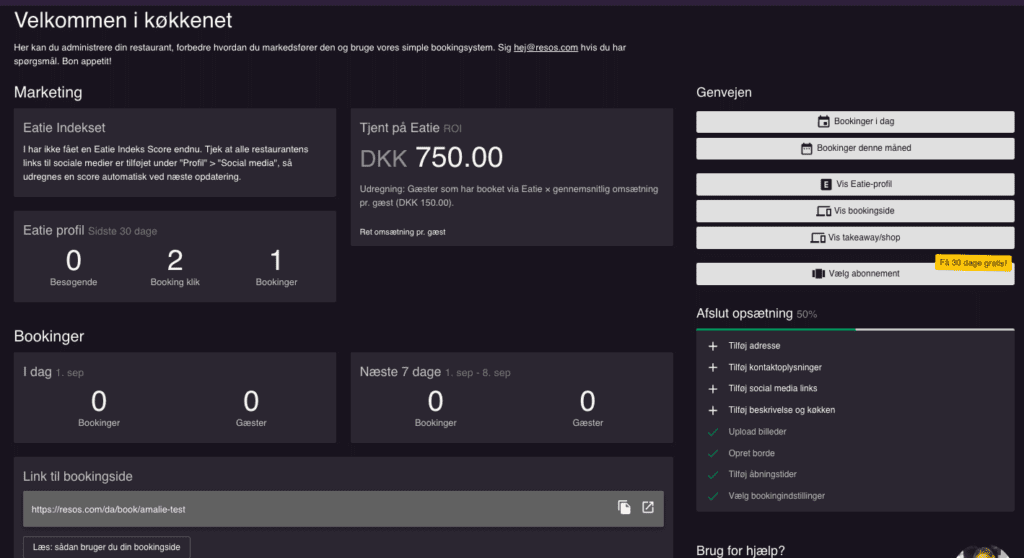The width and height of the screenshot is (1024, 558).
Task: Click the Vis bookingside button
Action: click(855, 211)
